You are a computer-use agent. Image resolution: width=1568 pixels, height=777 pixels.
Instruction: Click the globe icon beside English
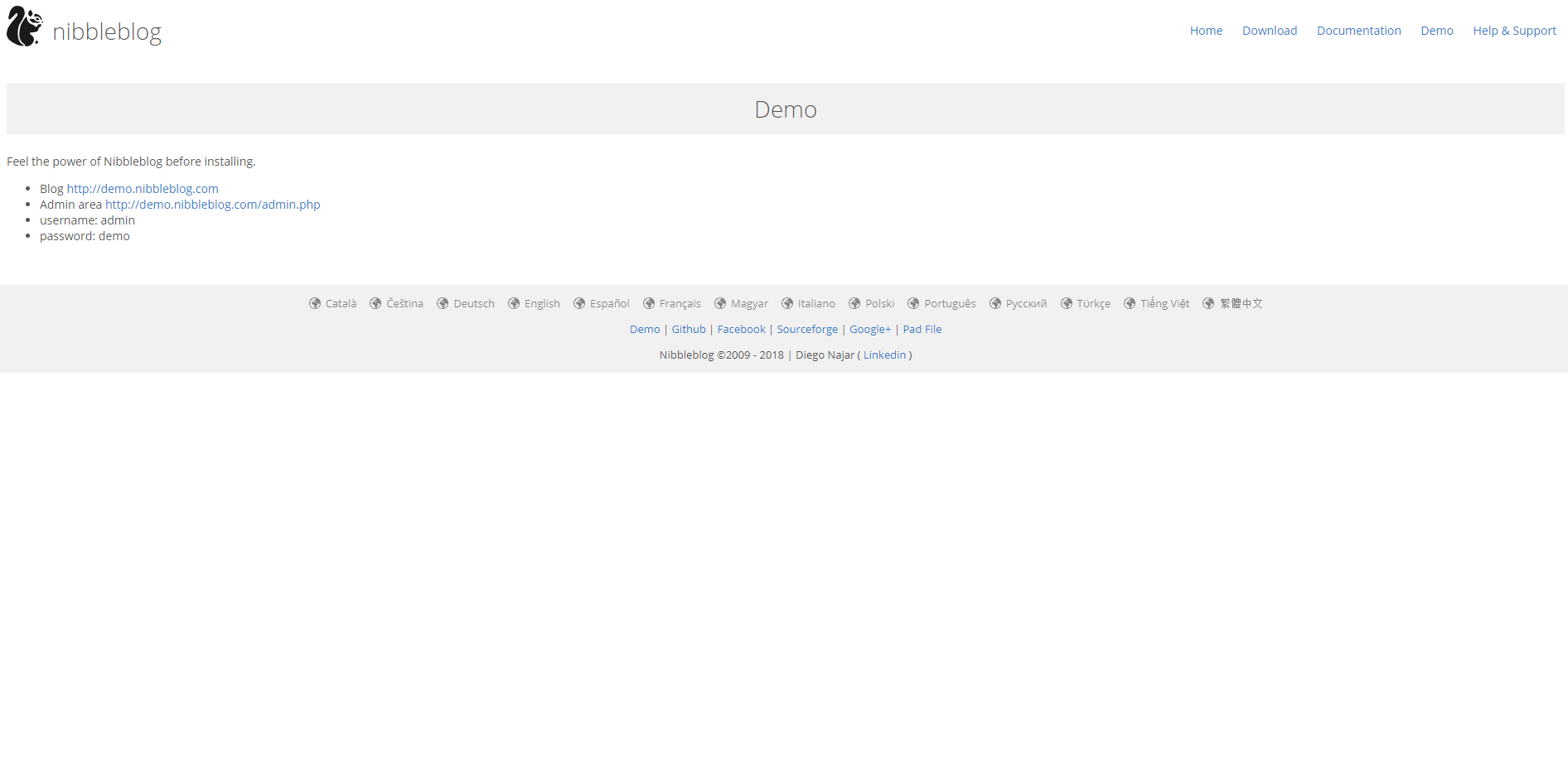pyautogui.click(x=514, y=304)
